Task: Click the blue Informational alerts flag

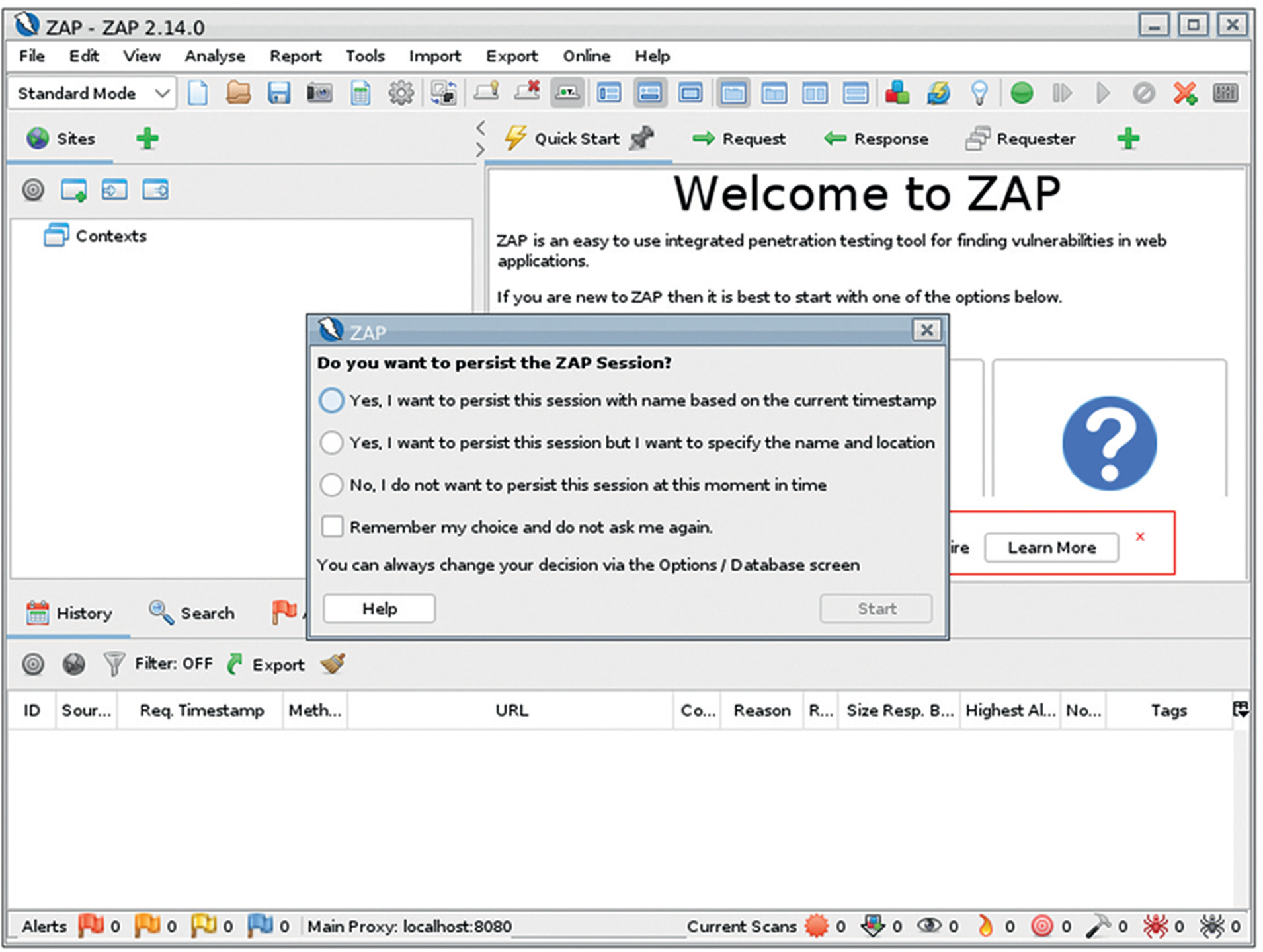Action: pos(260,926)
